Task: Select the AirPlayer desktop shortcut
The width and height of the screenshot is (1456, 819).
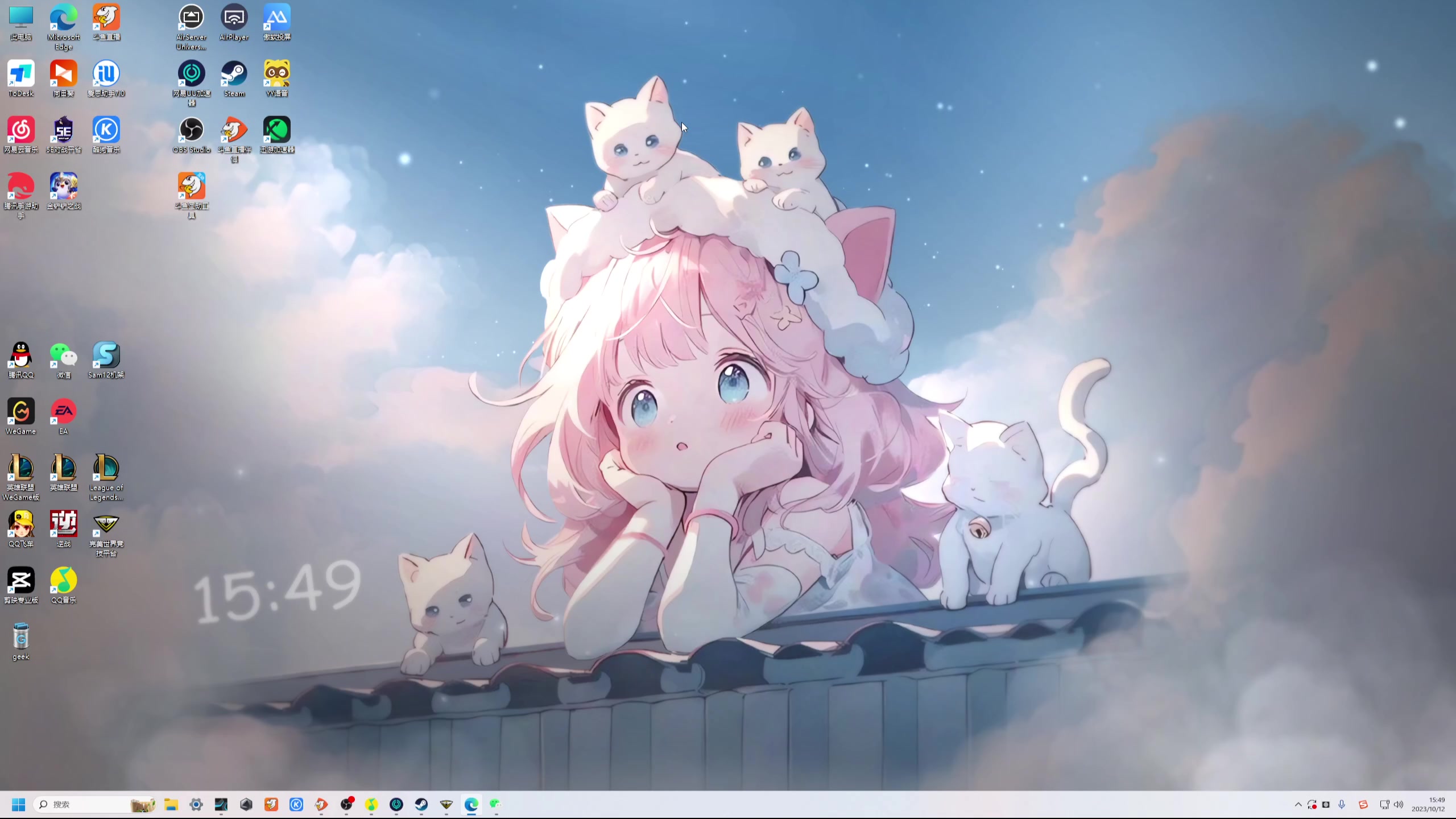Action: click(x=234, y=23)
